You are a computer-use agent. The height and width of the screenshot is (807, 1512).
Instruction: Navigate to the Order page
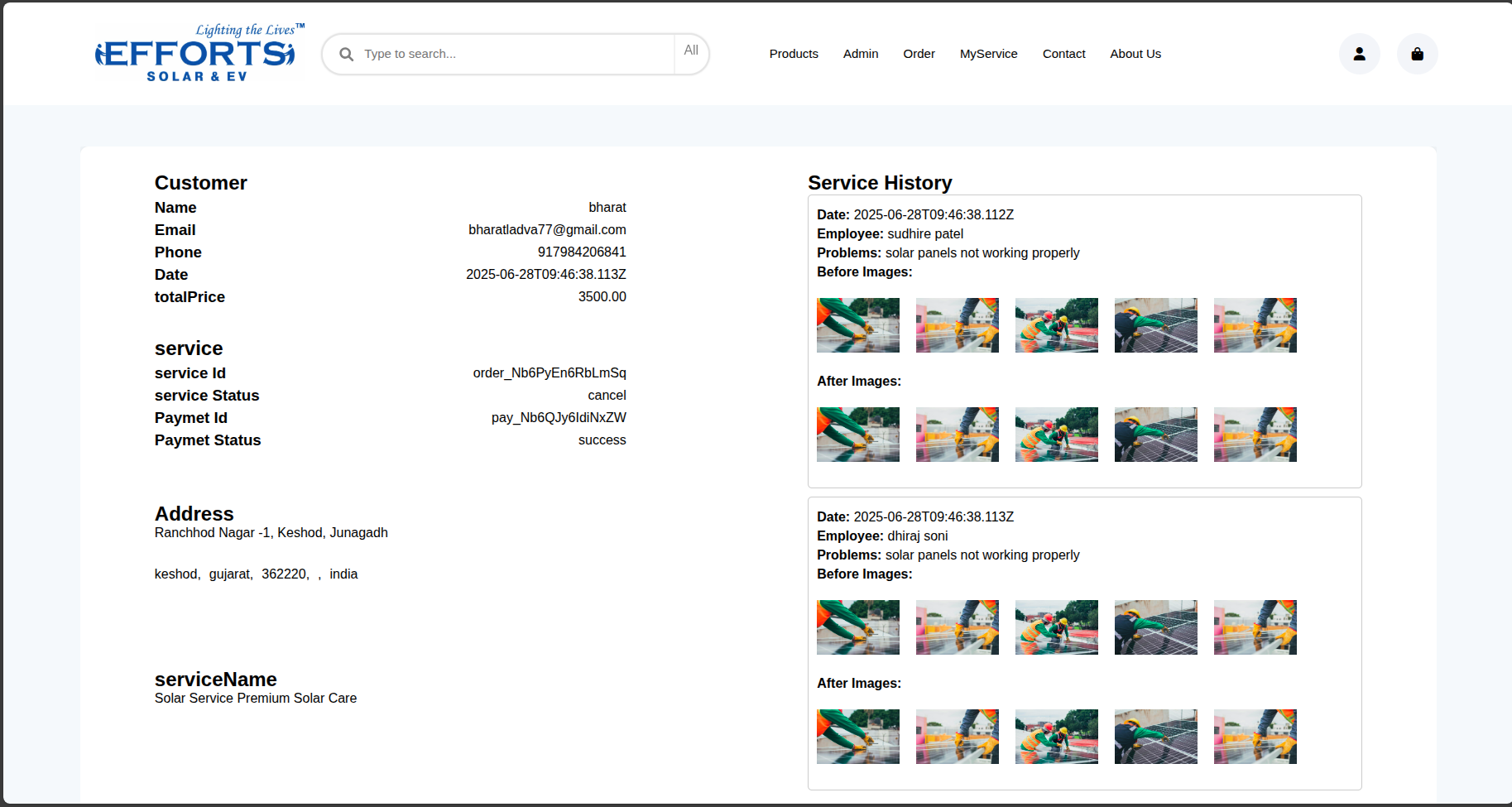pyautogui.click(x=919, y=54)
